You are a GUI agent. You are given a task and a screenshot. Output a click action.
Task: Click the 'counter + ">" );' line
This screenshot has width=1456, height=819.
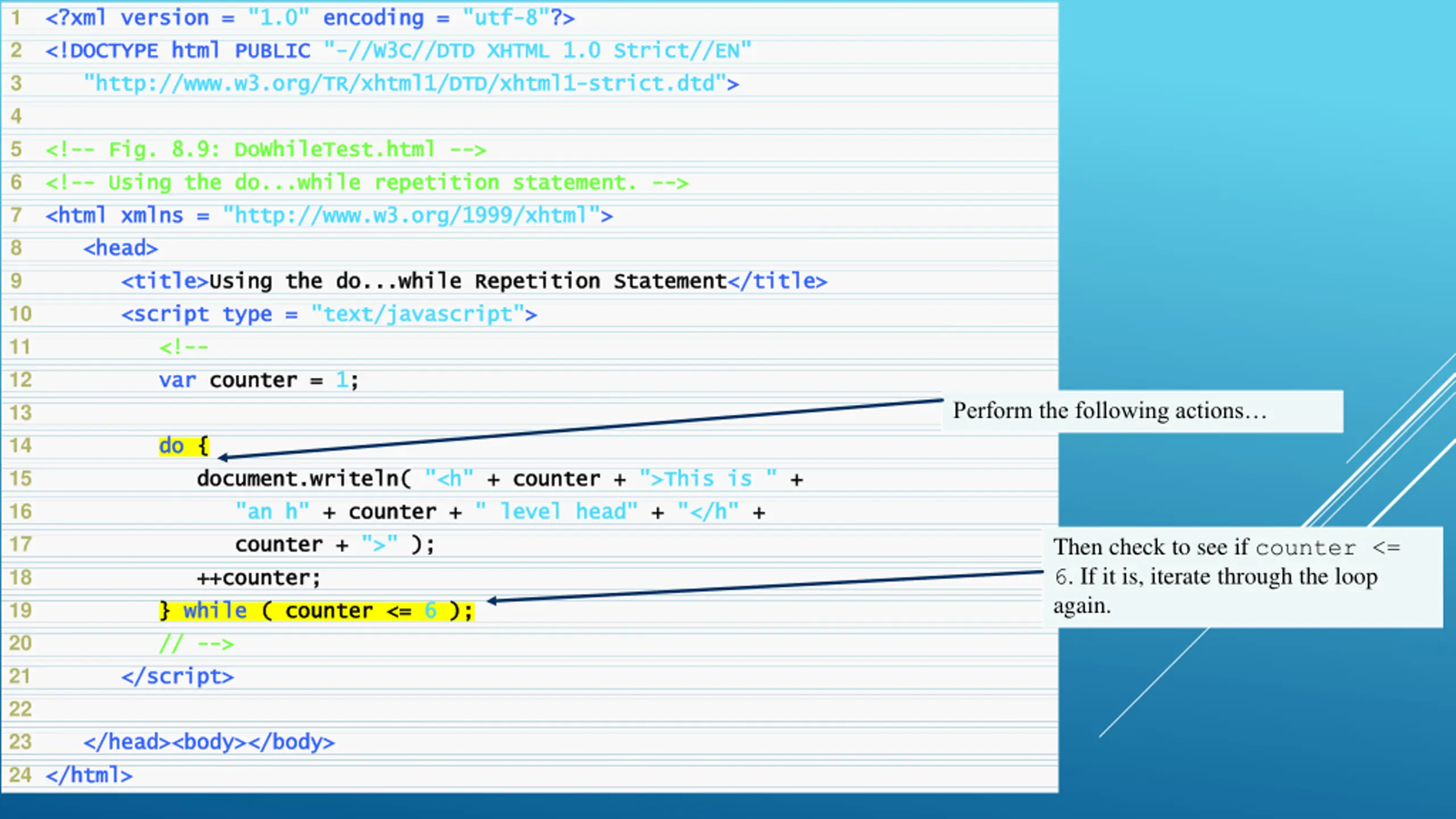click(x=335, y=545)
